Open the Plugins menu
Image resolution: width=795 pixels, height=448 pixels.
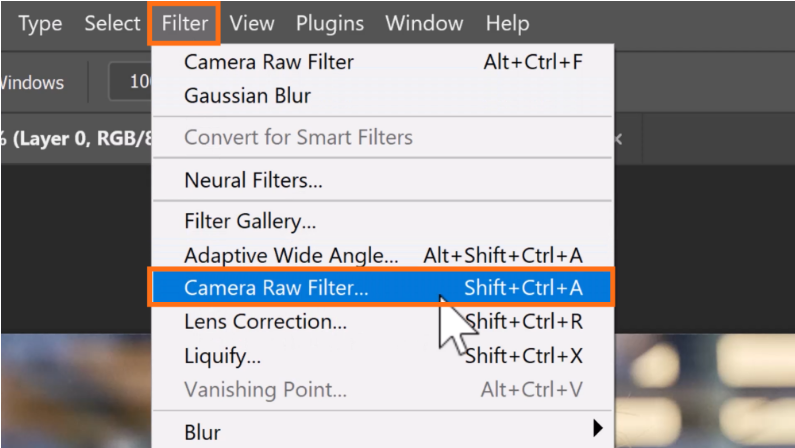[x=330, y=23]
